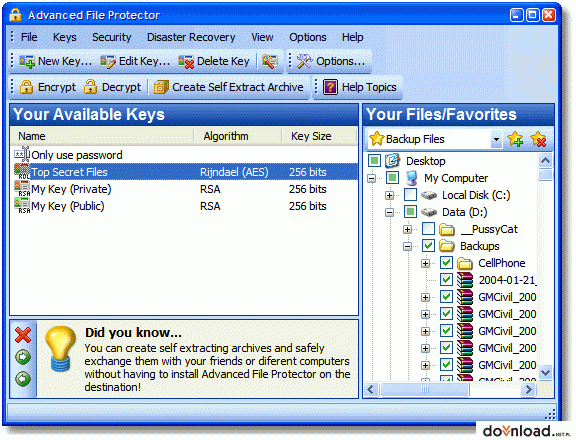Open the Security menu
The image size is (576, 440).
[112, 37]
